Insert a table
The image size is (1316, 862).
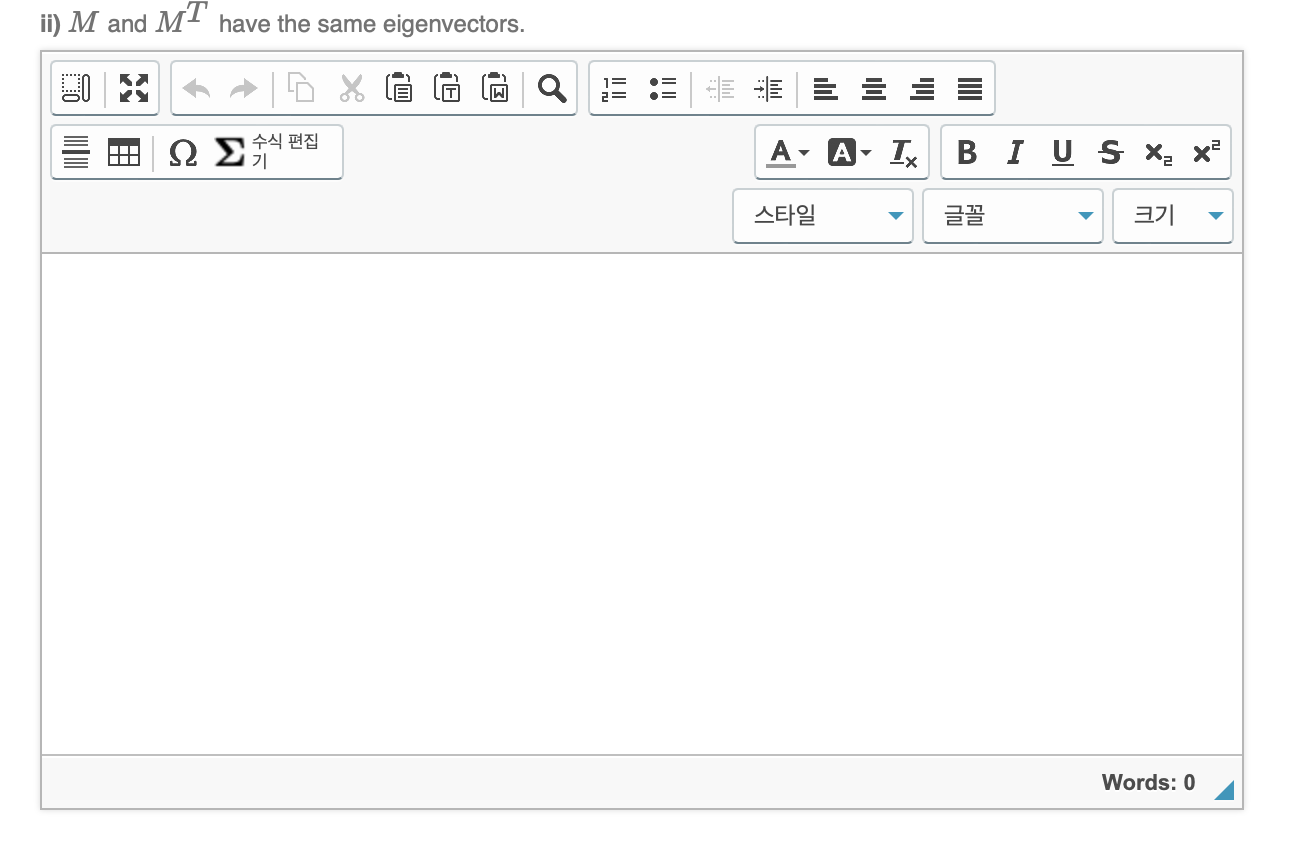pos(124,152)
